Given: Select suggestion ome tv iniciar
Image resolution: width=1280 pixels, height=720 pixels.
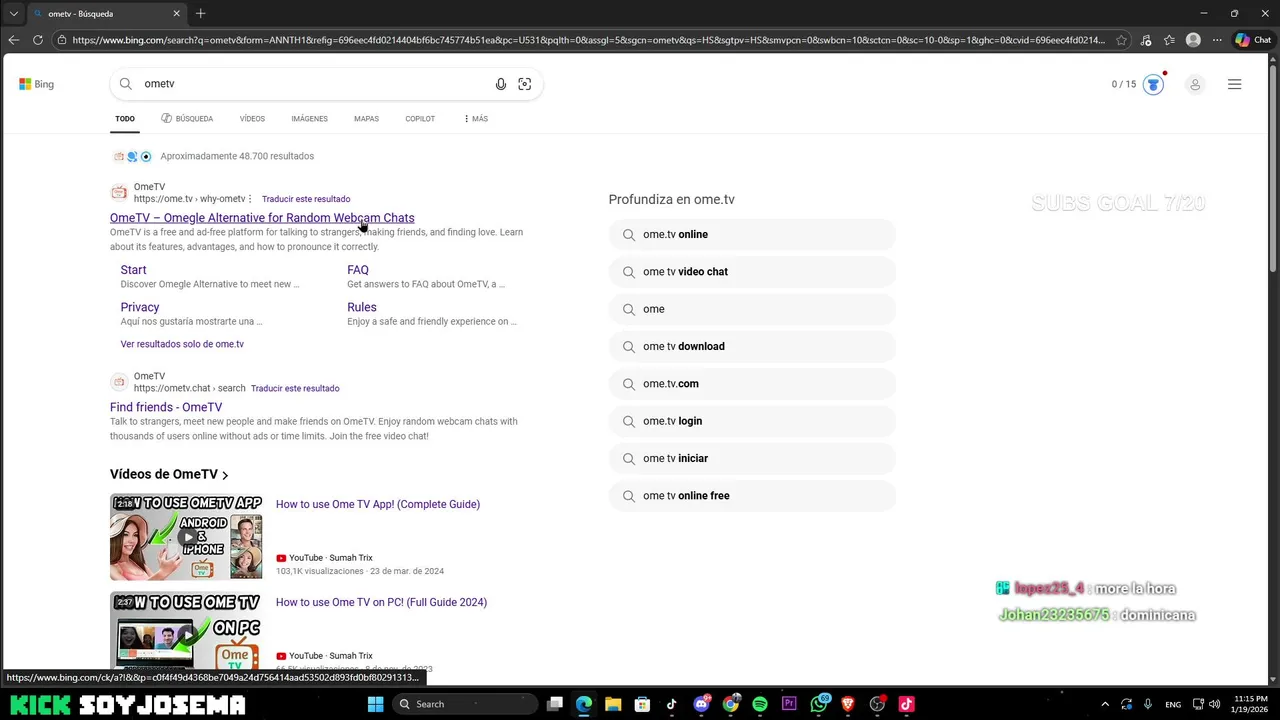Looking at the screenshot, I should (x=752, y=458).
